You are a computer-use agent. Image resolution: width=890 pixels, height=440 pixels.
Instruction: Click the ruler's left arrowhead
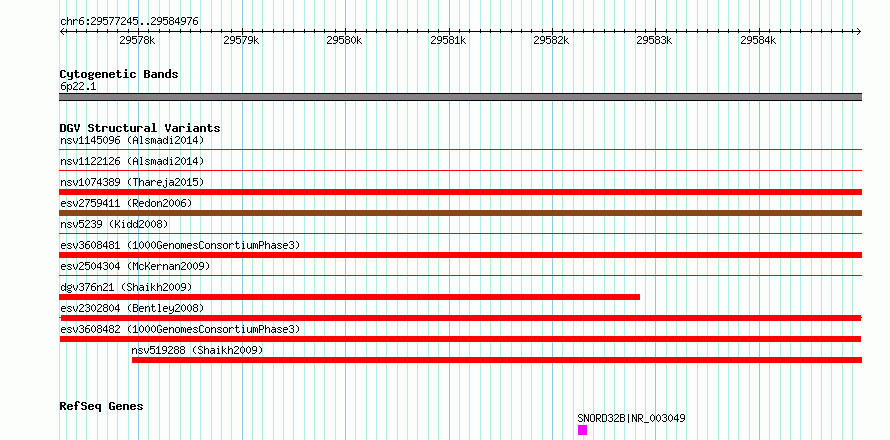62,31
